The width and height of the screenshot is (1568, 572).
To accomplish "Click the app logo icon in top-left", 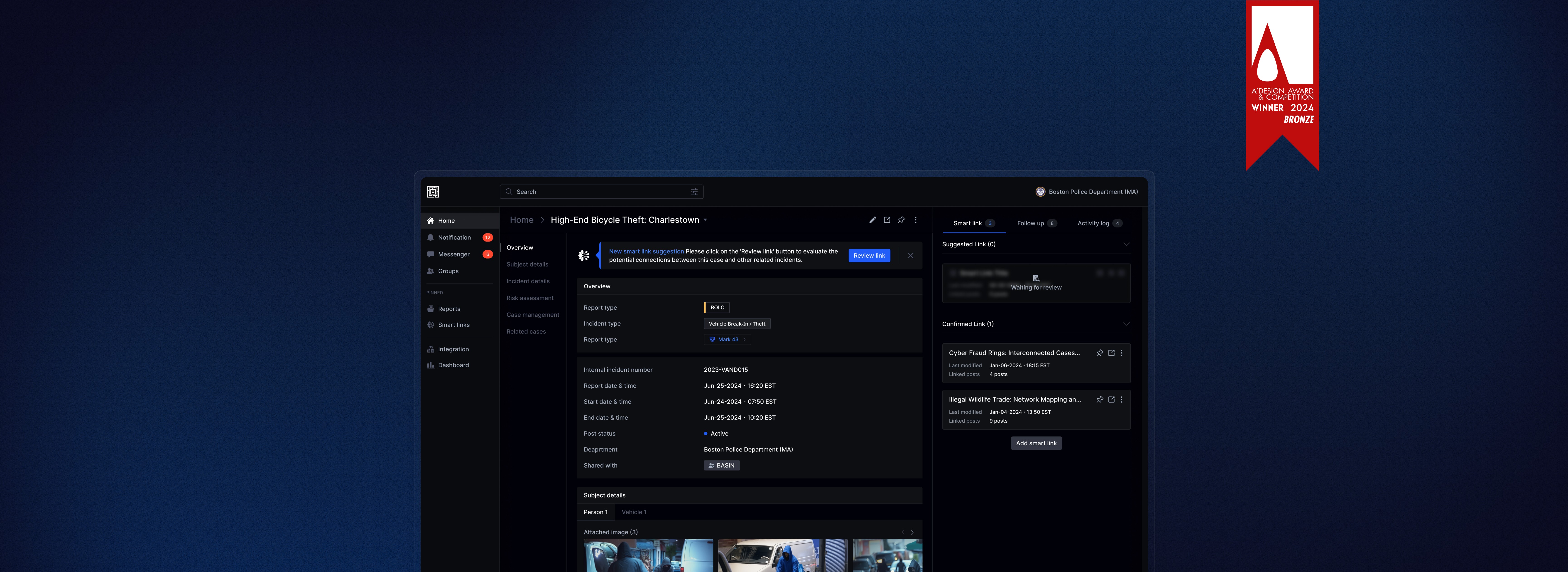I will pos(433,192).
